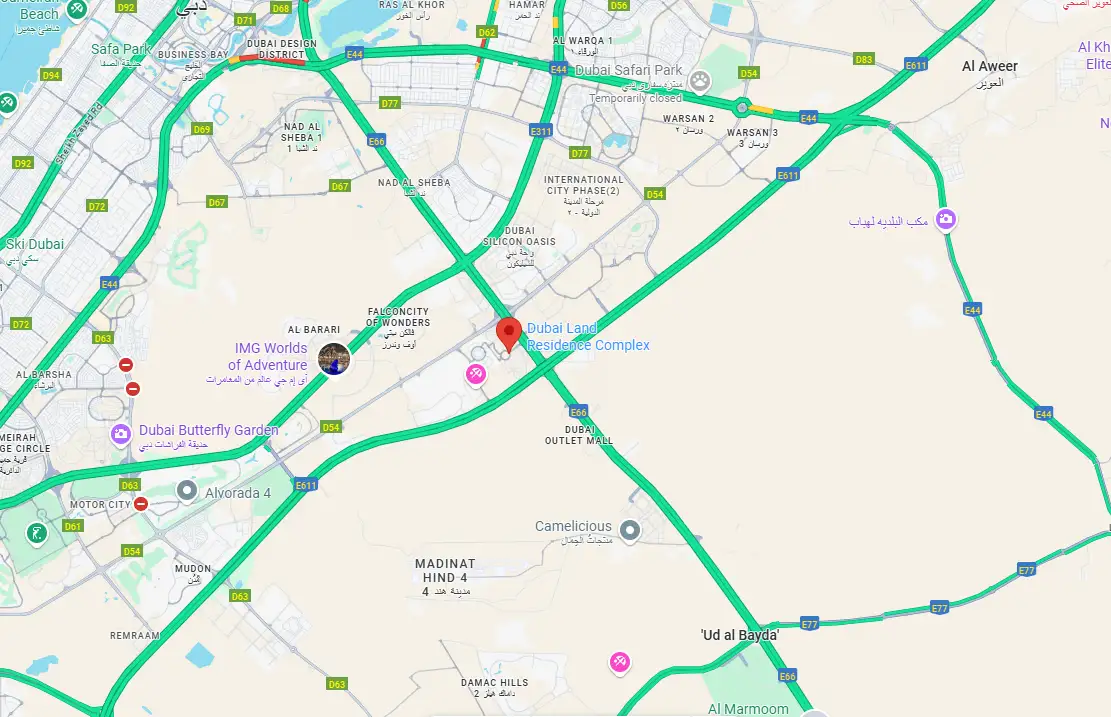The width and height of the screenshot is (1111, 717).
Task: Click the Dubai Outlet Mall label
Action: (x=579, y=435)
